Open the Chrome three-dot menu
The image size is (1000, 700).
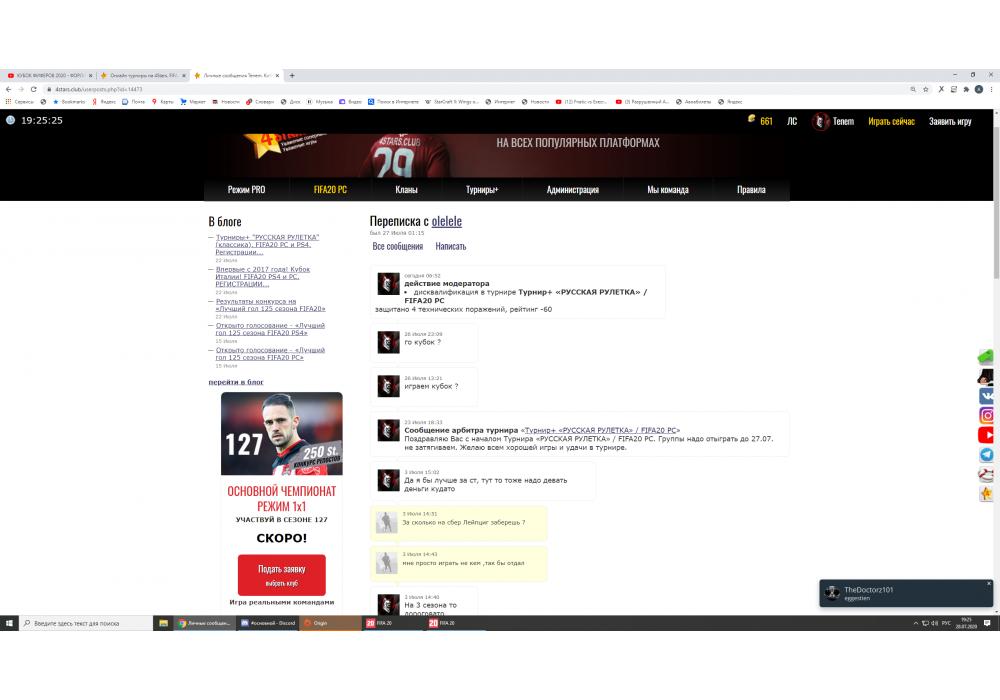click(x=992, y=89)
